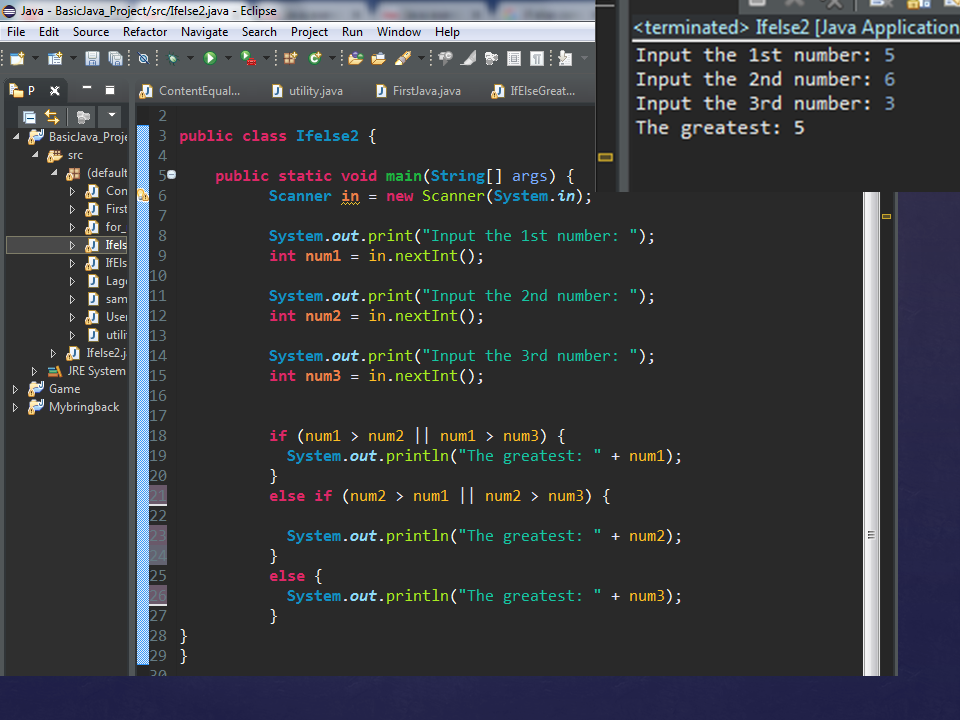The image size is (960, 720).
Task: Open the Run button's dropdown arrow
Action: coord(227,58)
